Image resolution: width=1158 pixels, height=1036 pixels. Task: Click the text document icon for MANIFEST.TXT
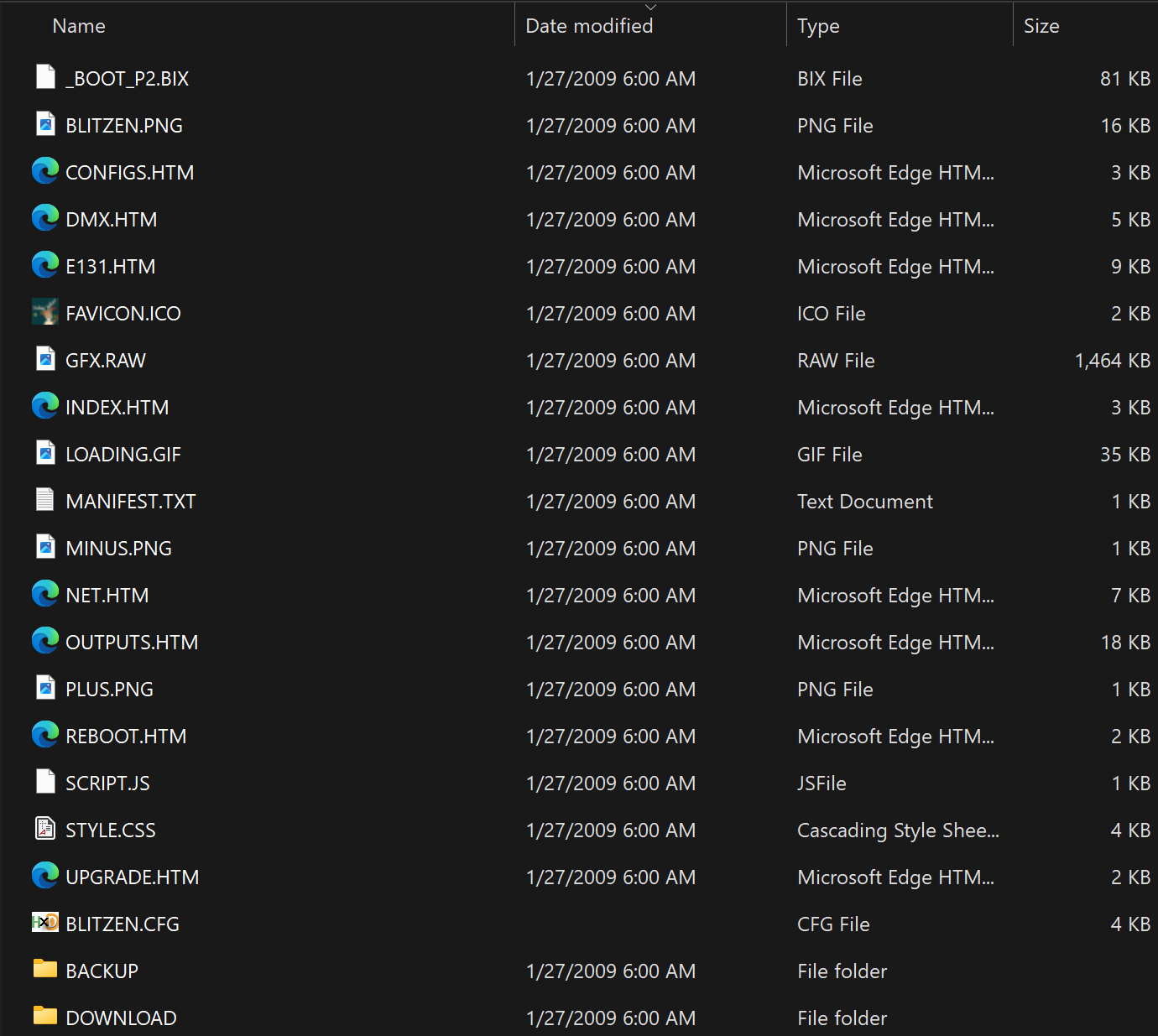pyautogui.click(x=45, y=500)
